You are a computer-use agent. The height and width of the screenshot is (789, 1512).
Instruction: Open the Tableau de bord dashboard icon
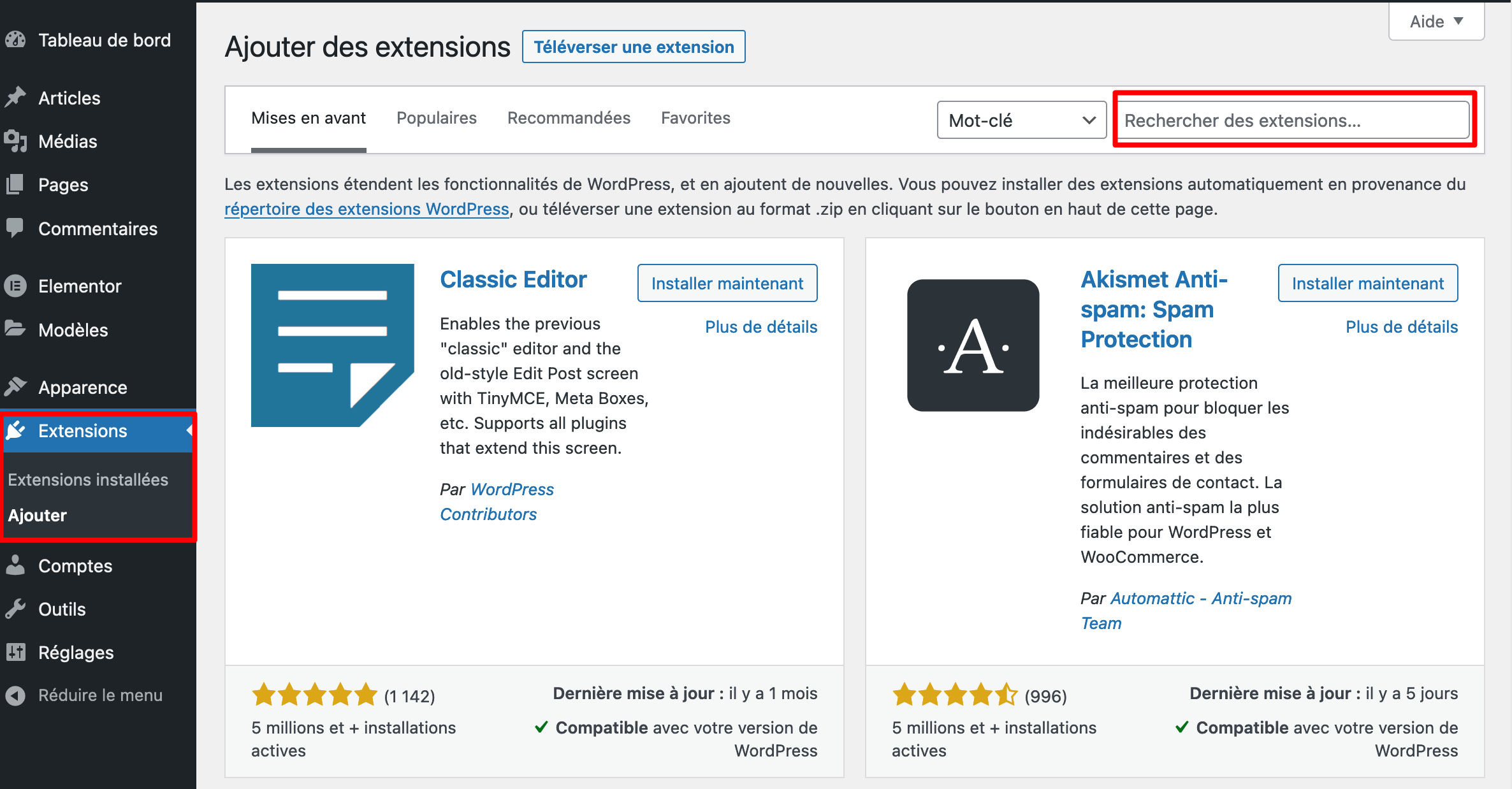16,40
